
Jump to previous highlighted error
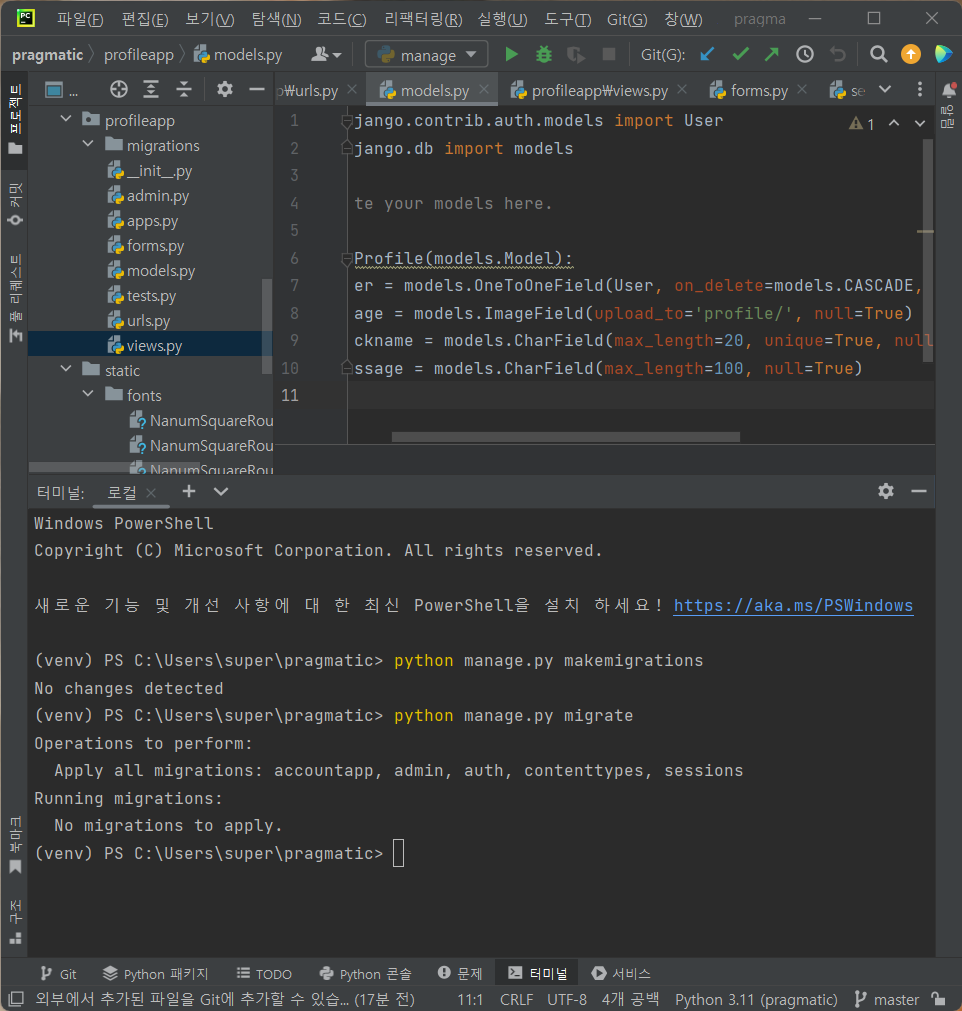tap(894, 123)
